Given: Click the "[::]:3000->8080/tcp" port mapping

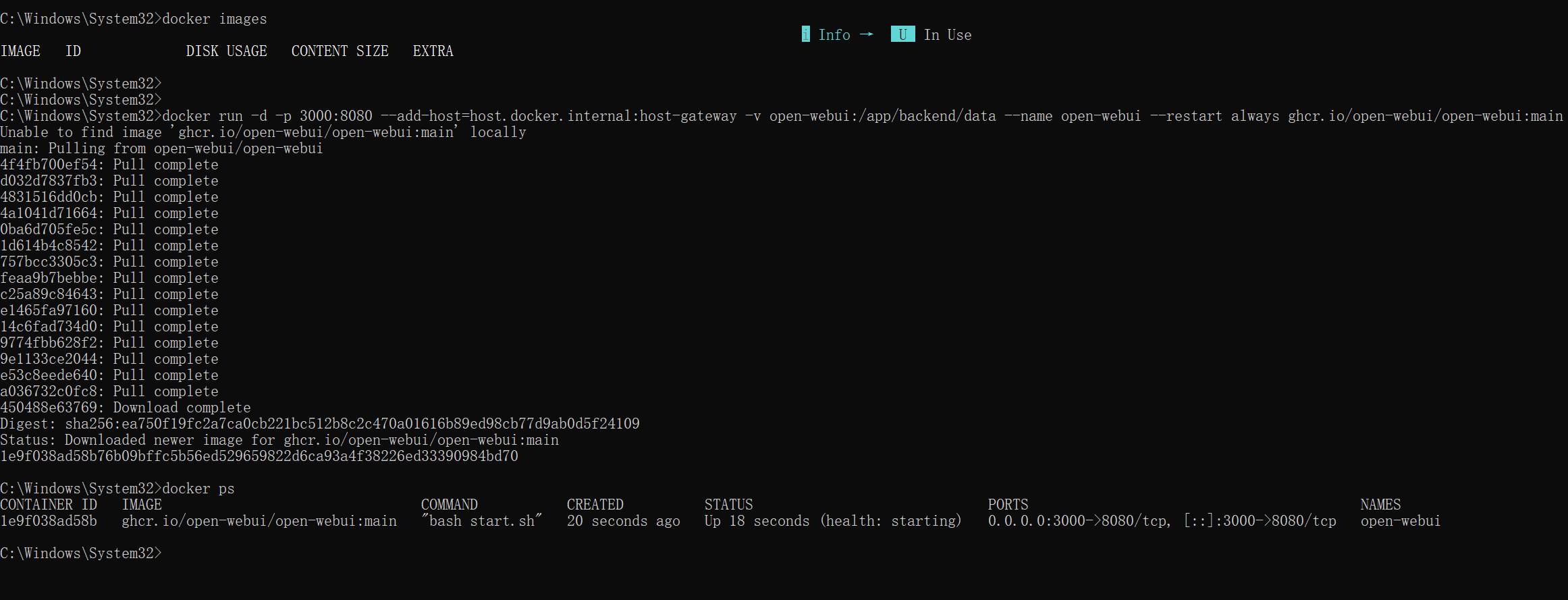Looking at the screenshot, I should pos(1260,521).
